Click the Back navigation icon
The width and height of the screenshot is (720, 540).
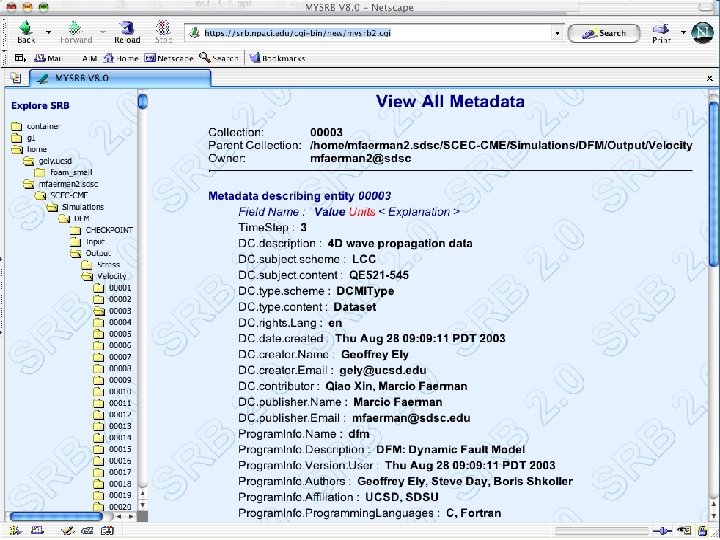(x=26, y=28)
